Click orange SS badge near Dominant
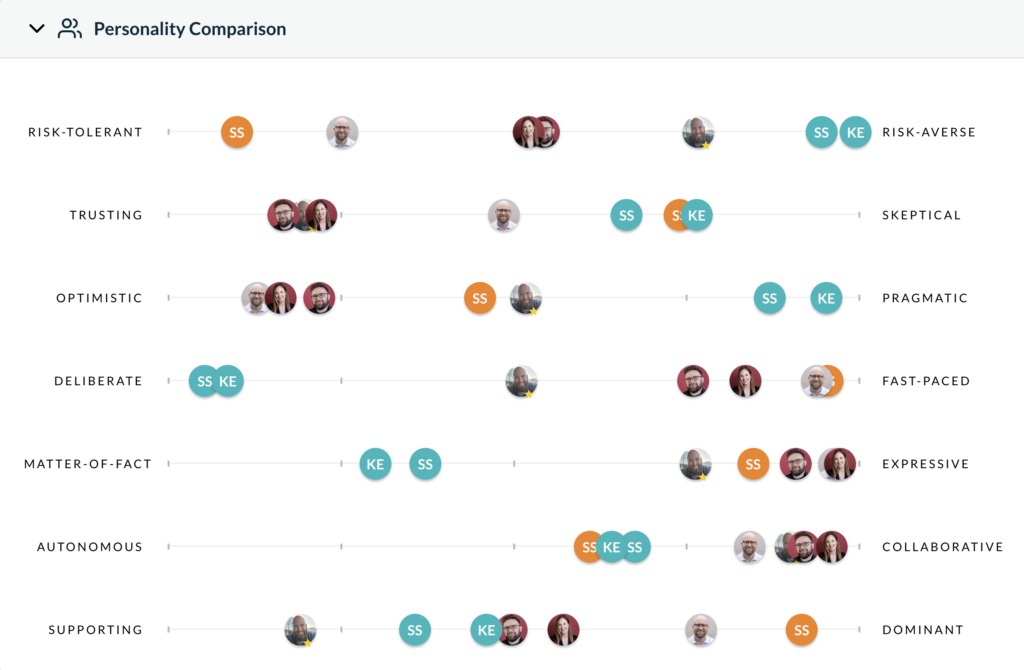 801,630
